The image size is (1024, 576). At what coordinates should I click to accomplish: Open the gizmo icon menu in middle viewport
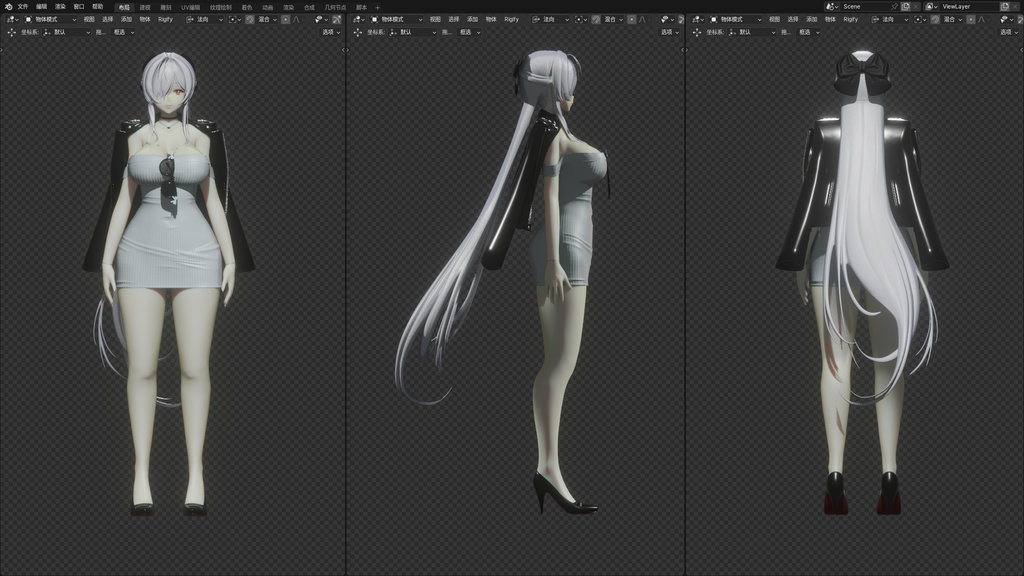pos(666,19)
